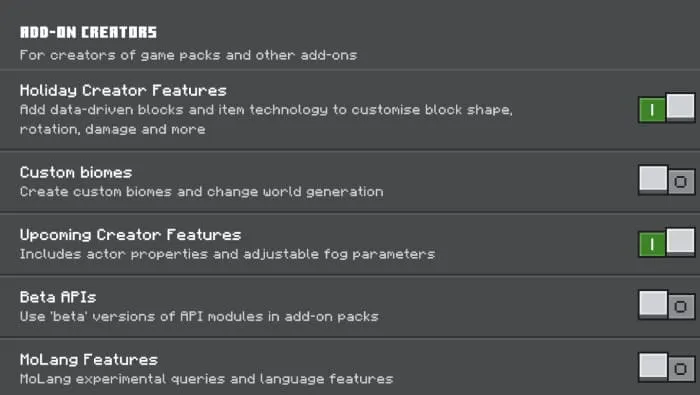Select the Beta APIs label text
Screen dimensions: 700x395
tap(58, 297)
